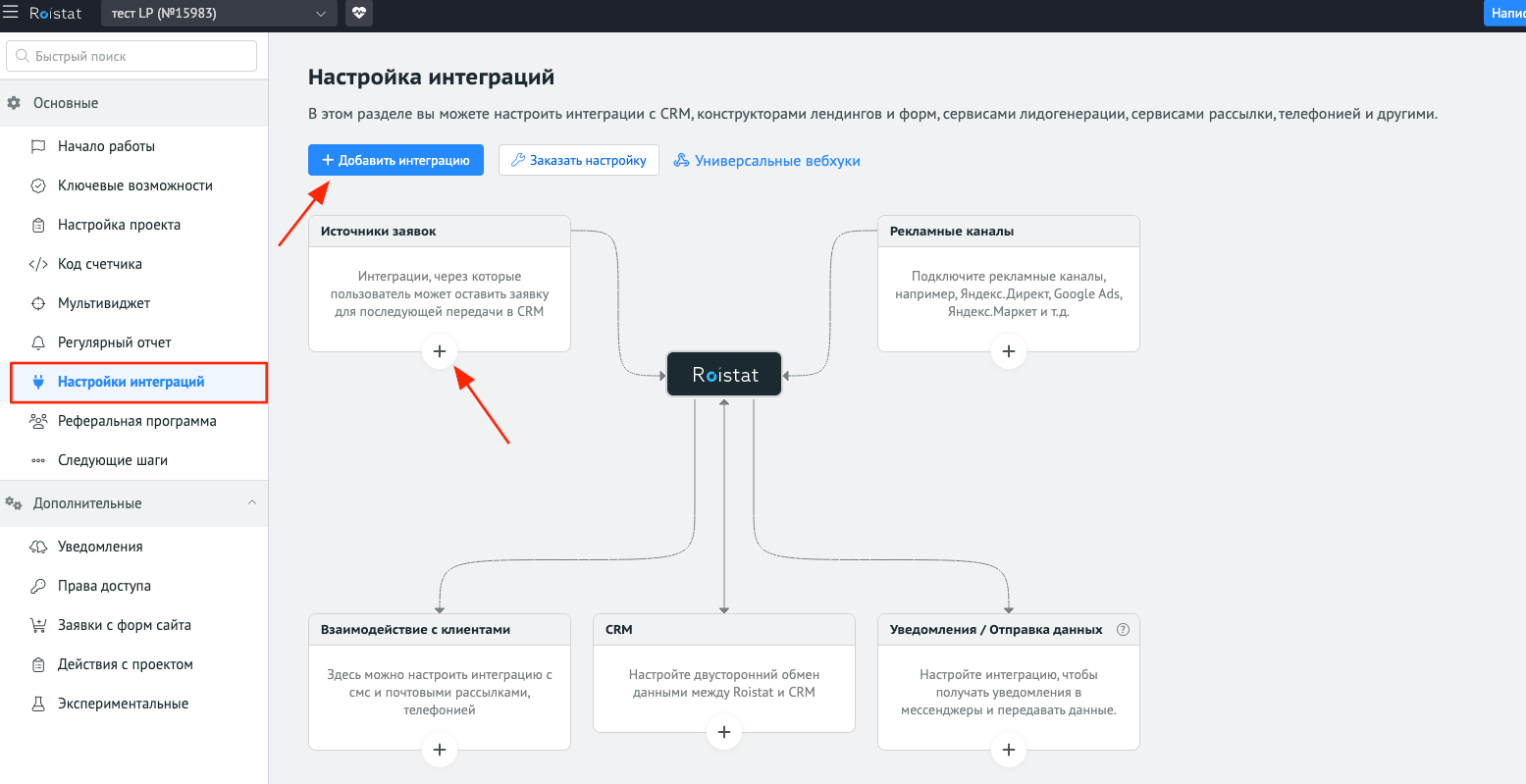Click the 'CRM' card title
This screenshot has width=1526, height=784.
coord(619,630)
